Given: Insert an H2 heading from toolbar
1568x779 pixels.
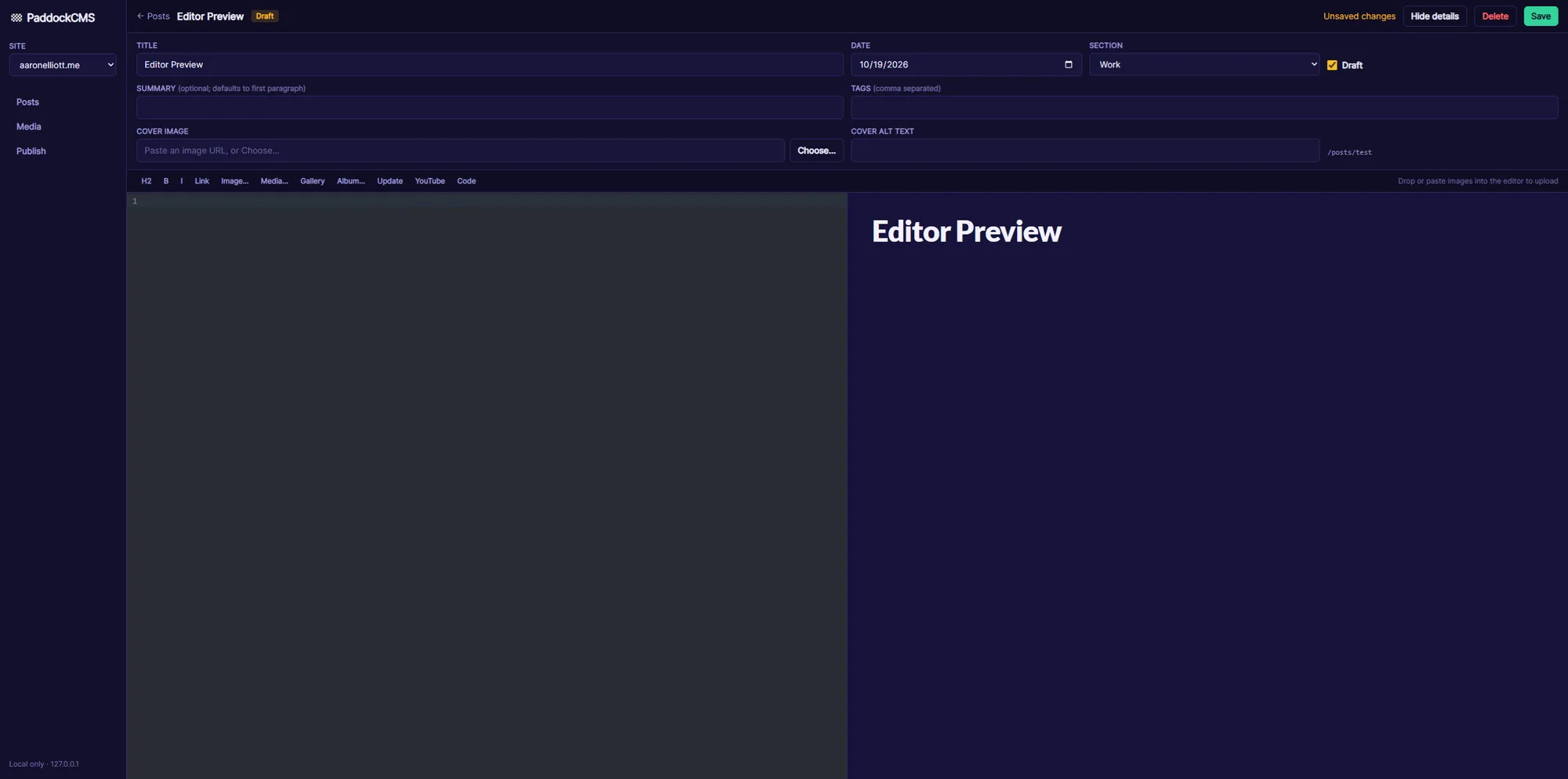Looking at the screenshot, I should (x=147, y=181).
